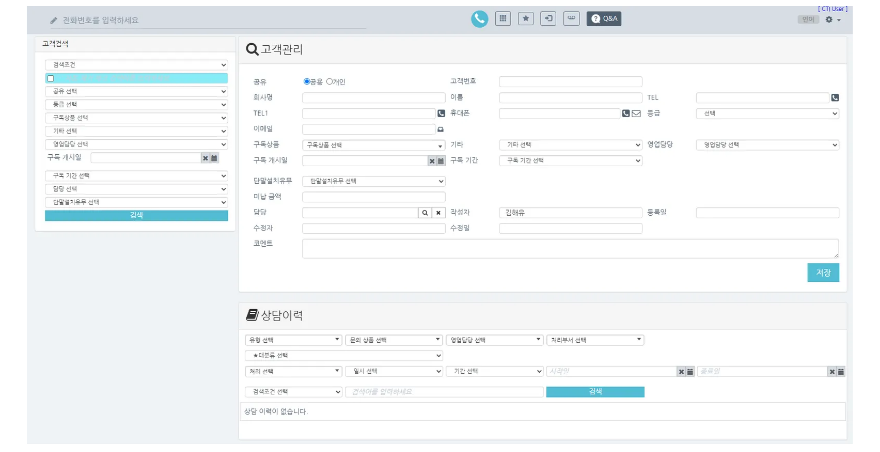Click the call transfer arrow icon

coord(548,18)
